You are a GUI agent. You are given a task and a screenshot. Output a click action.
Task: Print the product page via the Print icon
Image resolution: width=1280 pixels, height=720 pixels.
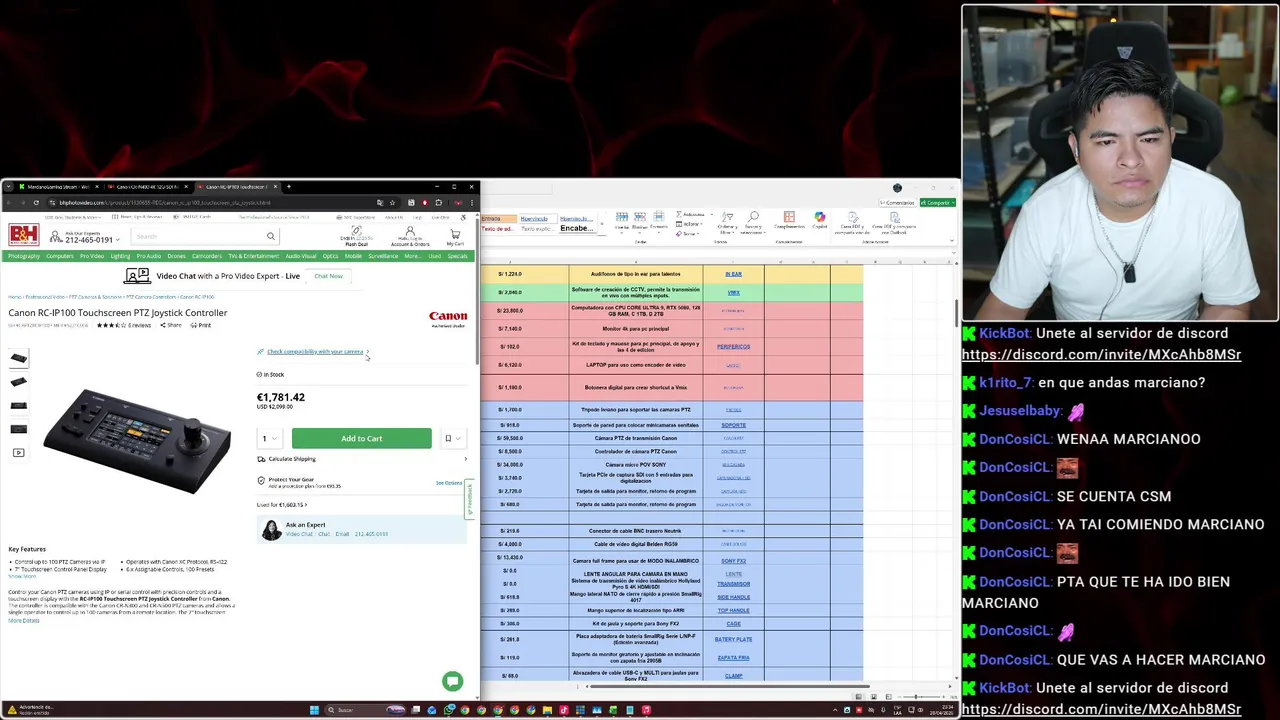(202, 325)
